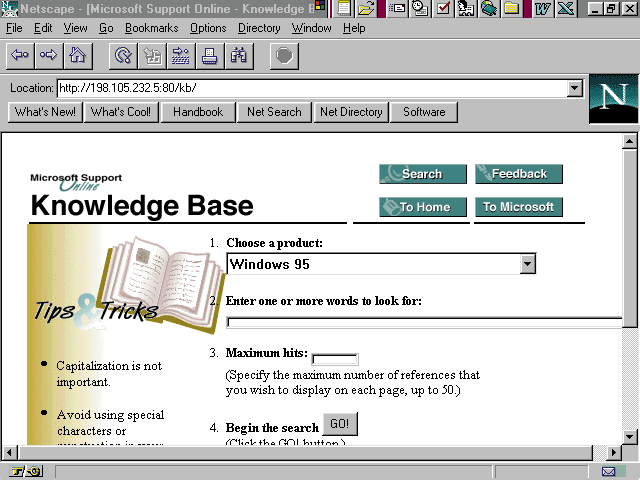Click the checkmark task shortcut icon

pos(443,9)
